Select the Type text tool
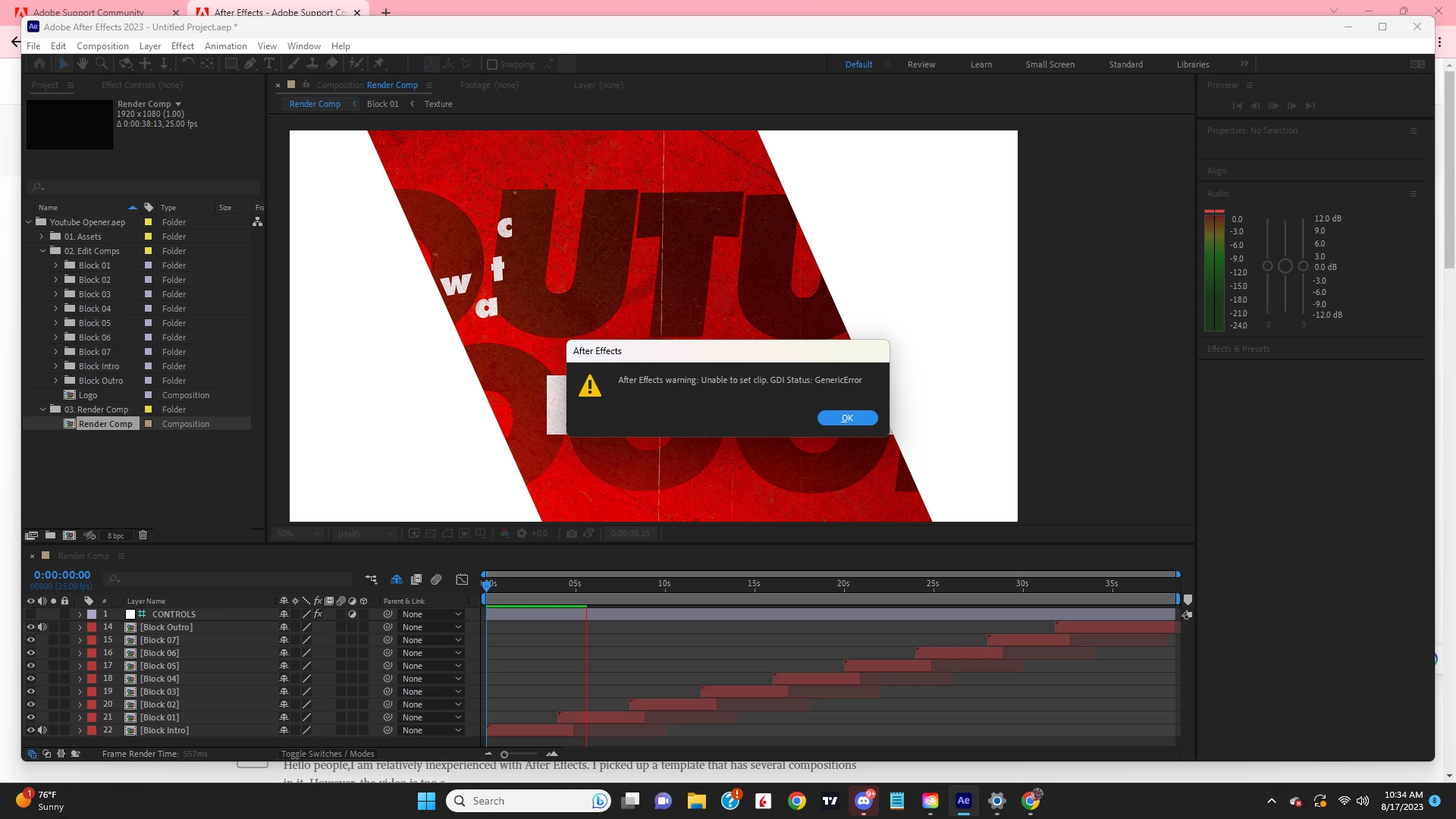Image resolution: width=1456 pixels, height=819 pixels. (x=269, y=64)
